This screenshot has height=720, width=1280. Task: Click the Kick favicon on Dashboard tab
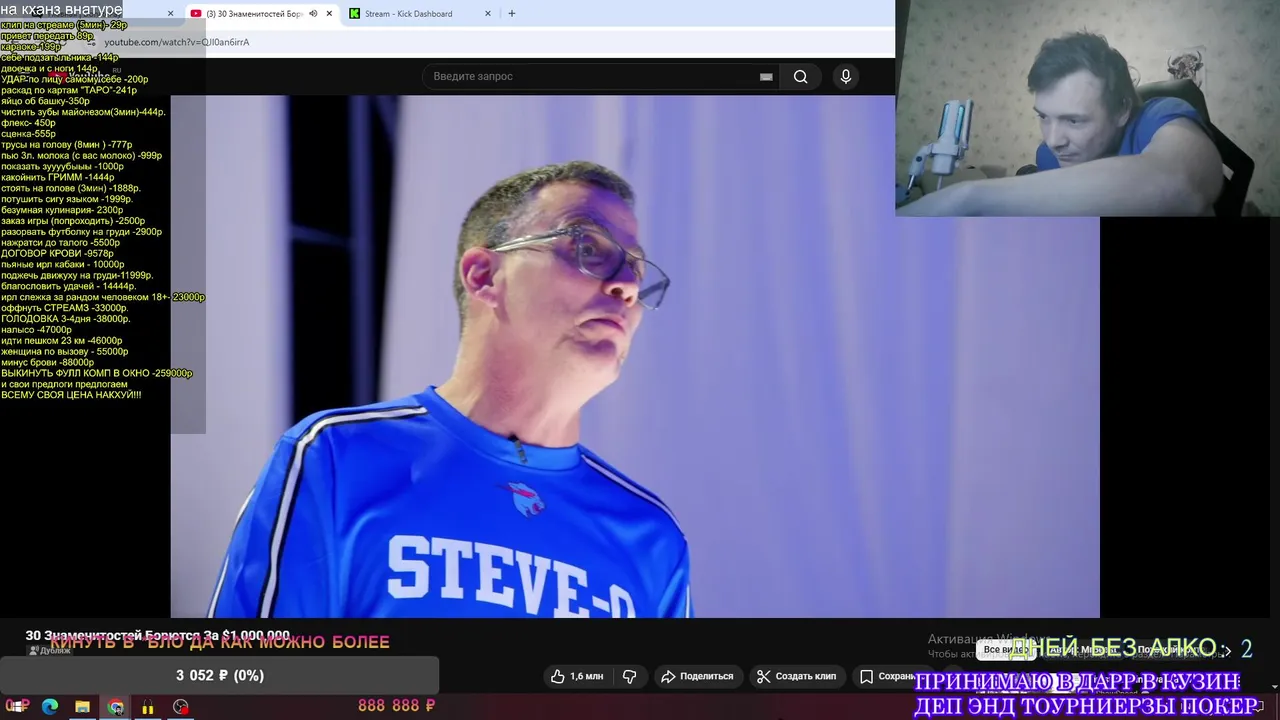[x=355, y=14]
